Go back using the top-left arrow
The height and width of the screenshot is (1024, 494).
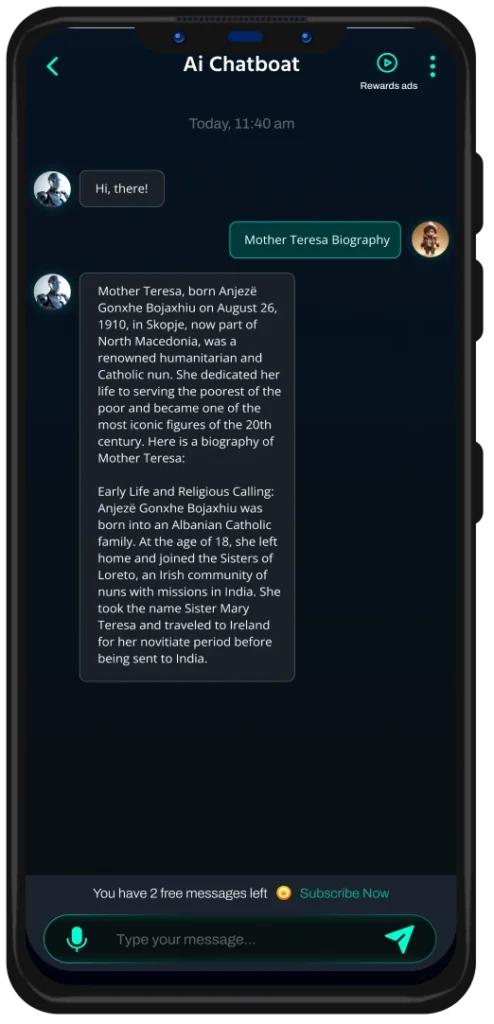[53, 66]
